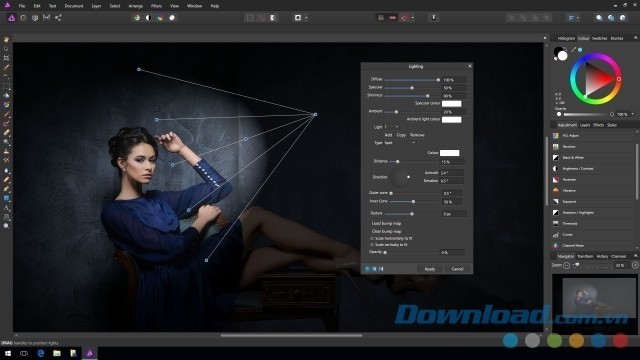The image size is (640, 360).
Task: Open the Layer menu
Action: pyautogui.click(x=96, y=6)
